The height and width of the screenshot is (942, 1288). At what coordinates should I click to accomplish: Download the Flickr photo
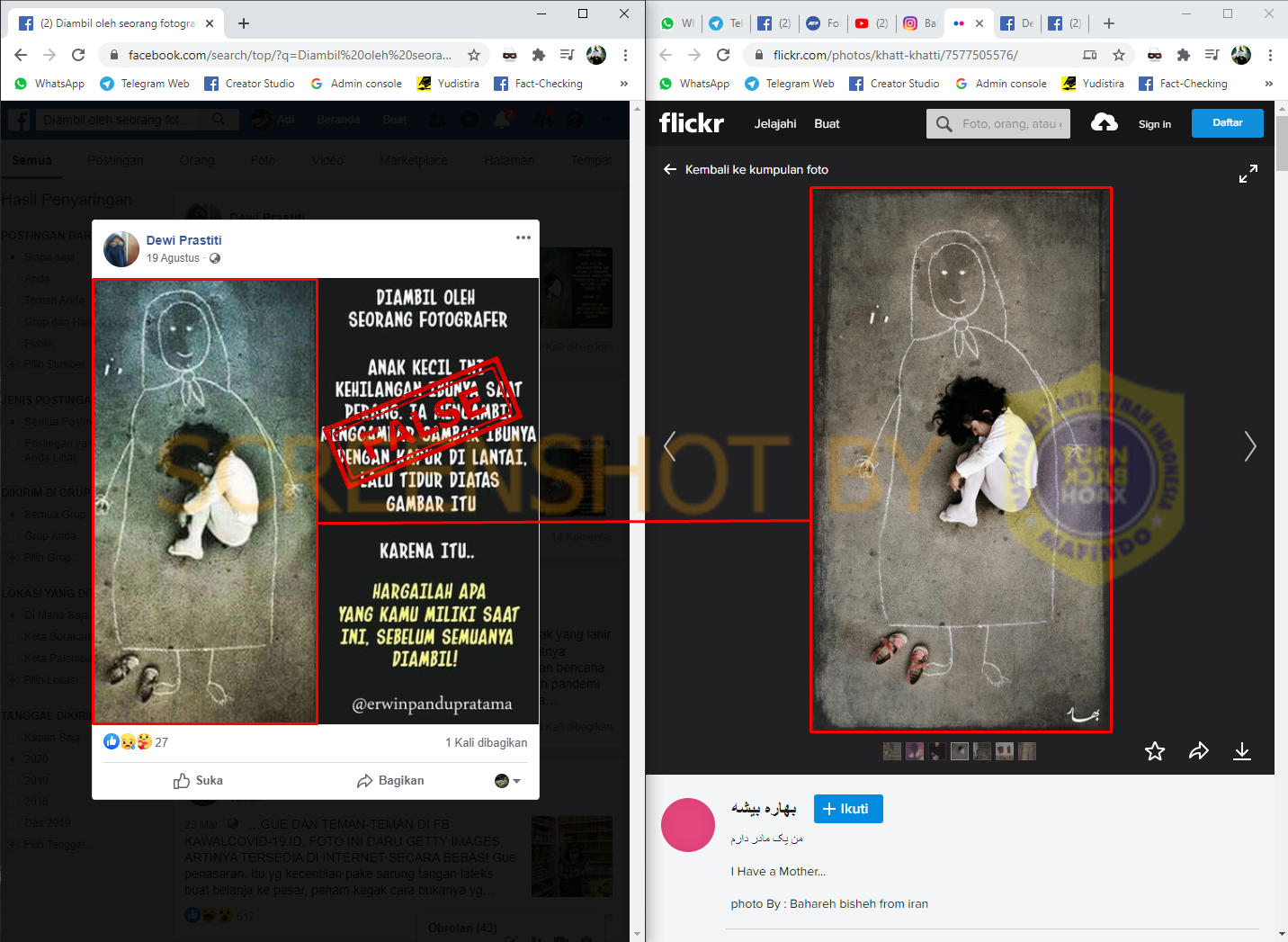[1242, 751]
